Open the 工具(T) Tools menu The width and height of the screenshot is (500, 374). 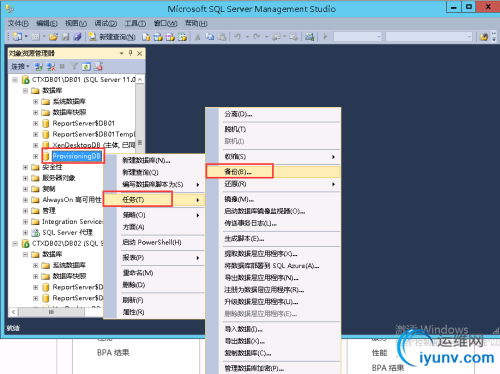135,23
